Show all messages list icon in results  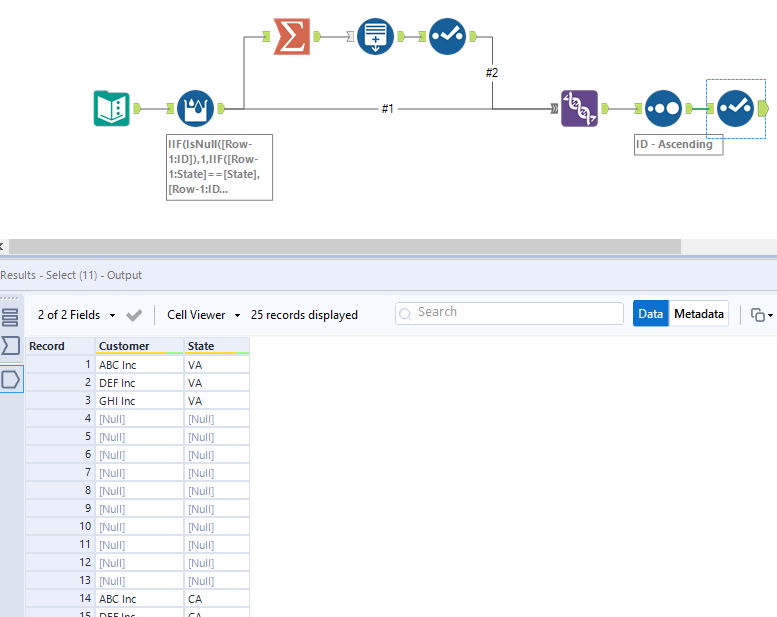click(x=10, y=317)
